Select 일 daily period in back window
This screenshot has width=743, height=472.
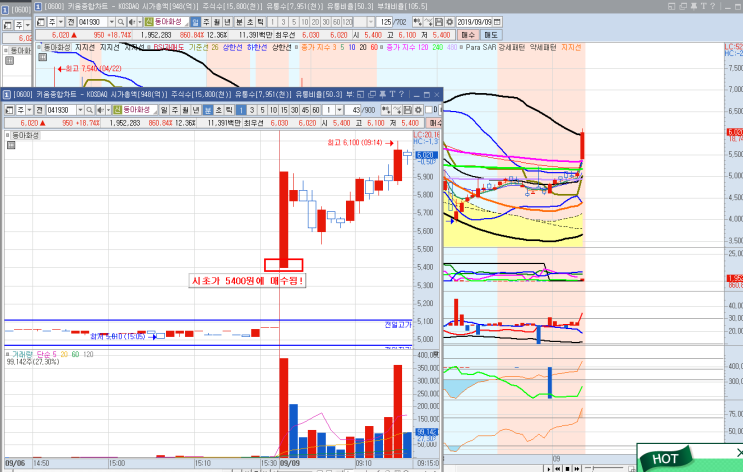195,22
